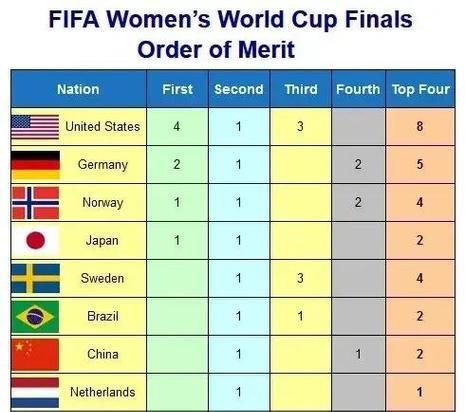Select the China flag icon
465x412 pixels.
tap(35, 355)
